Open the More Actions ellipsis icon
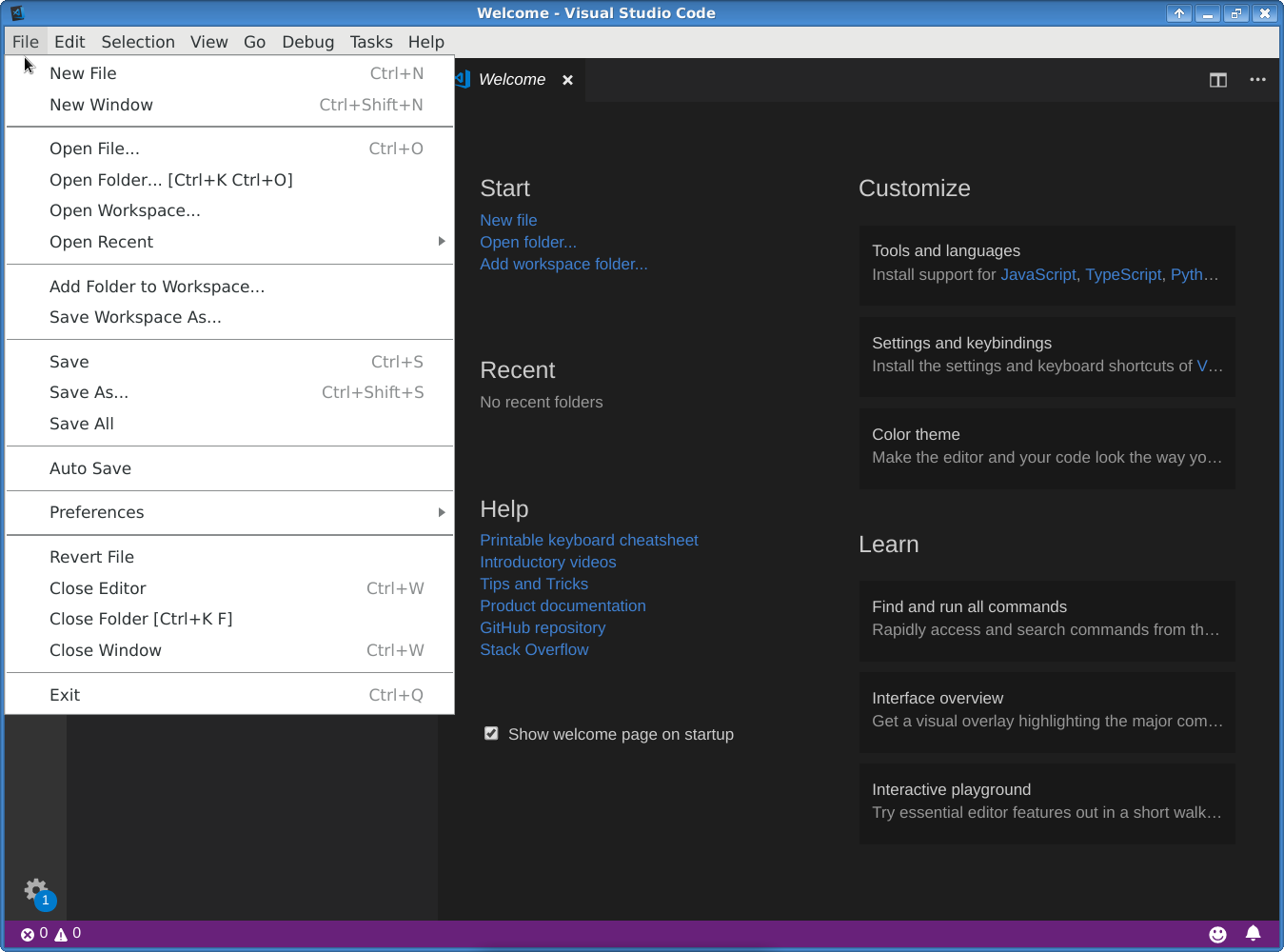This screenshot has height=952, width=1284. pos(1257,80)
